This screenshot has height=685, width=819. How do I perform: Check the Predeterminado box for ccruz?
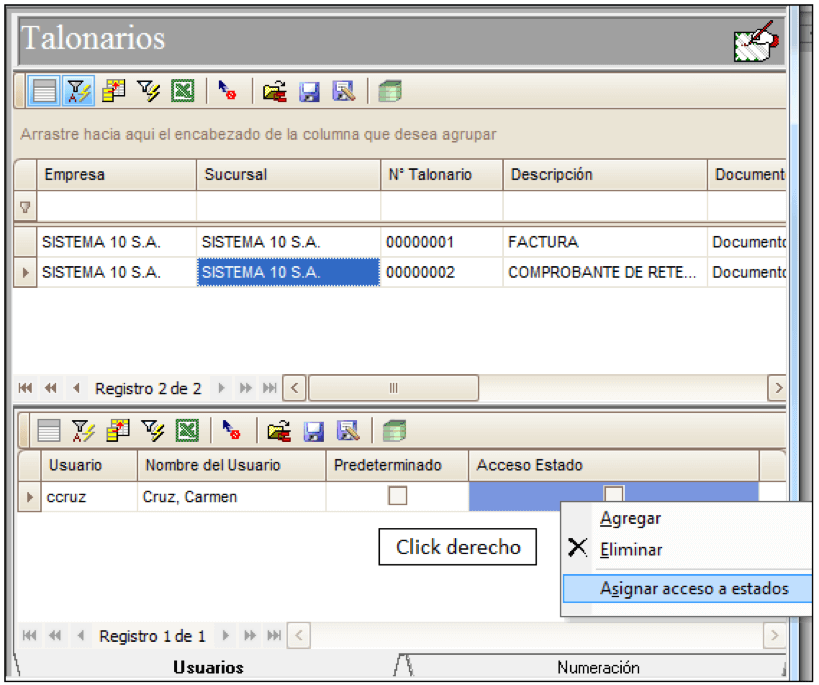pos(397,495)
